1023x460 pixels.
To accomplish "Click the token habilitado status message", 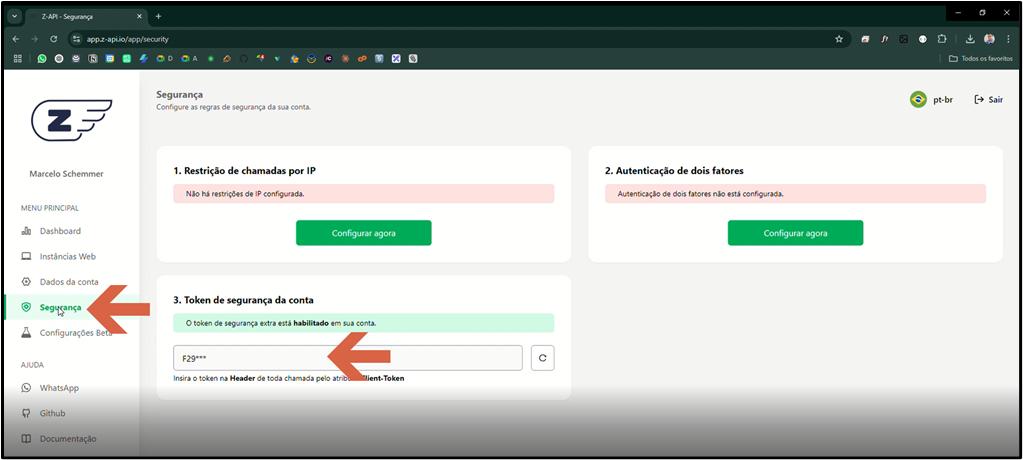I will 363,323.
